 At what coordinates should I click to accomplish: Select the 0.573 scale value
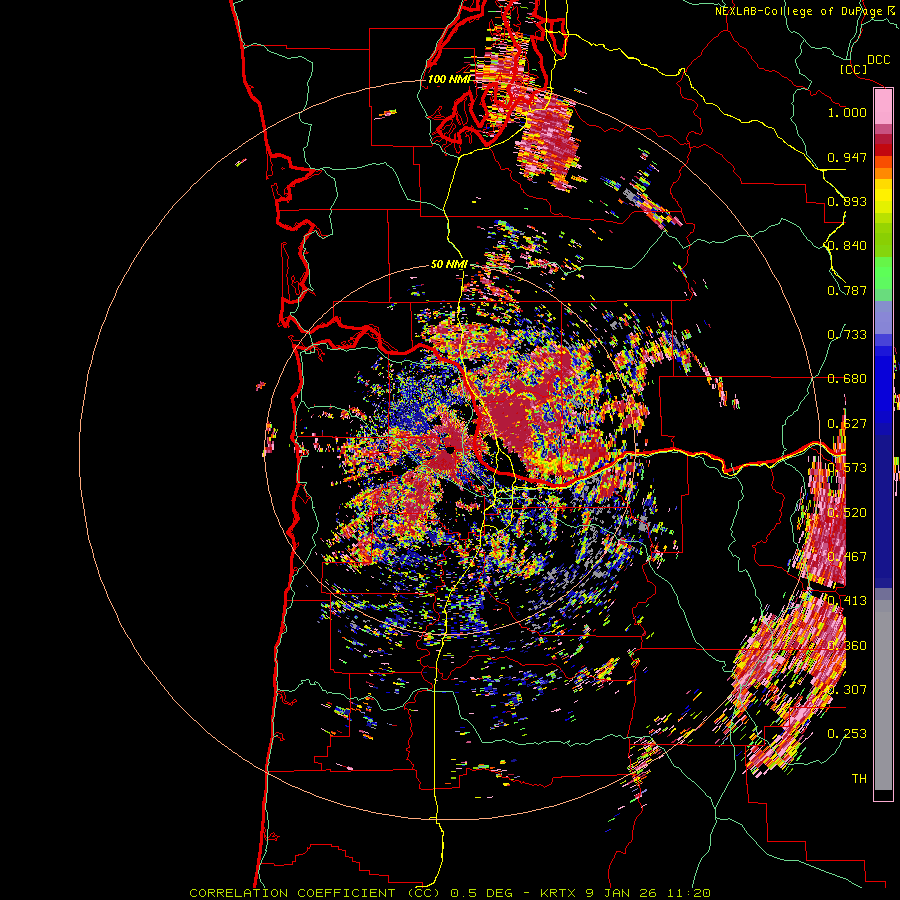847,468
